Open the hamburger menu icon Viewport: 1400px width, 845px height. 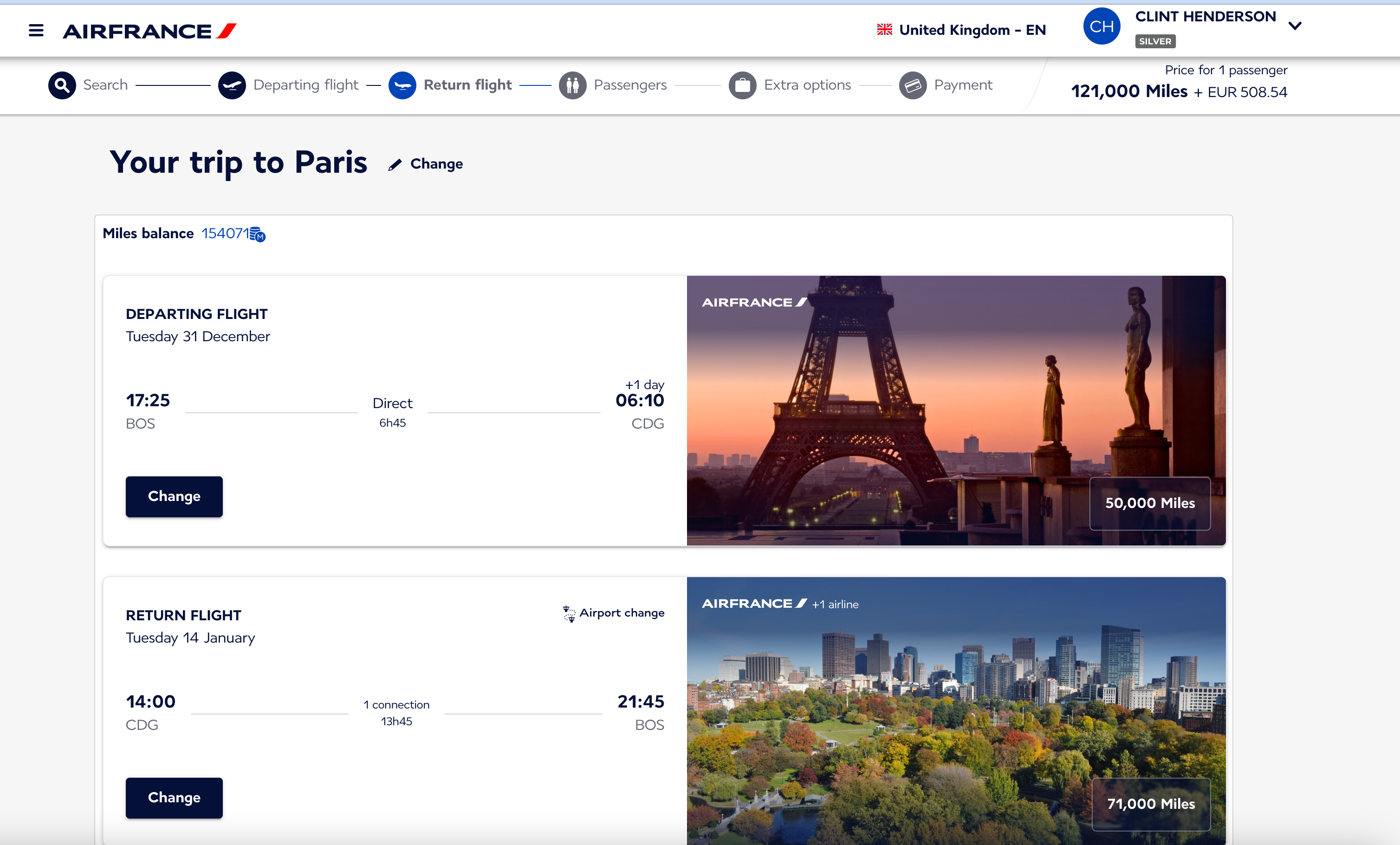coord(36,30)
